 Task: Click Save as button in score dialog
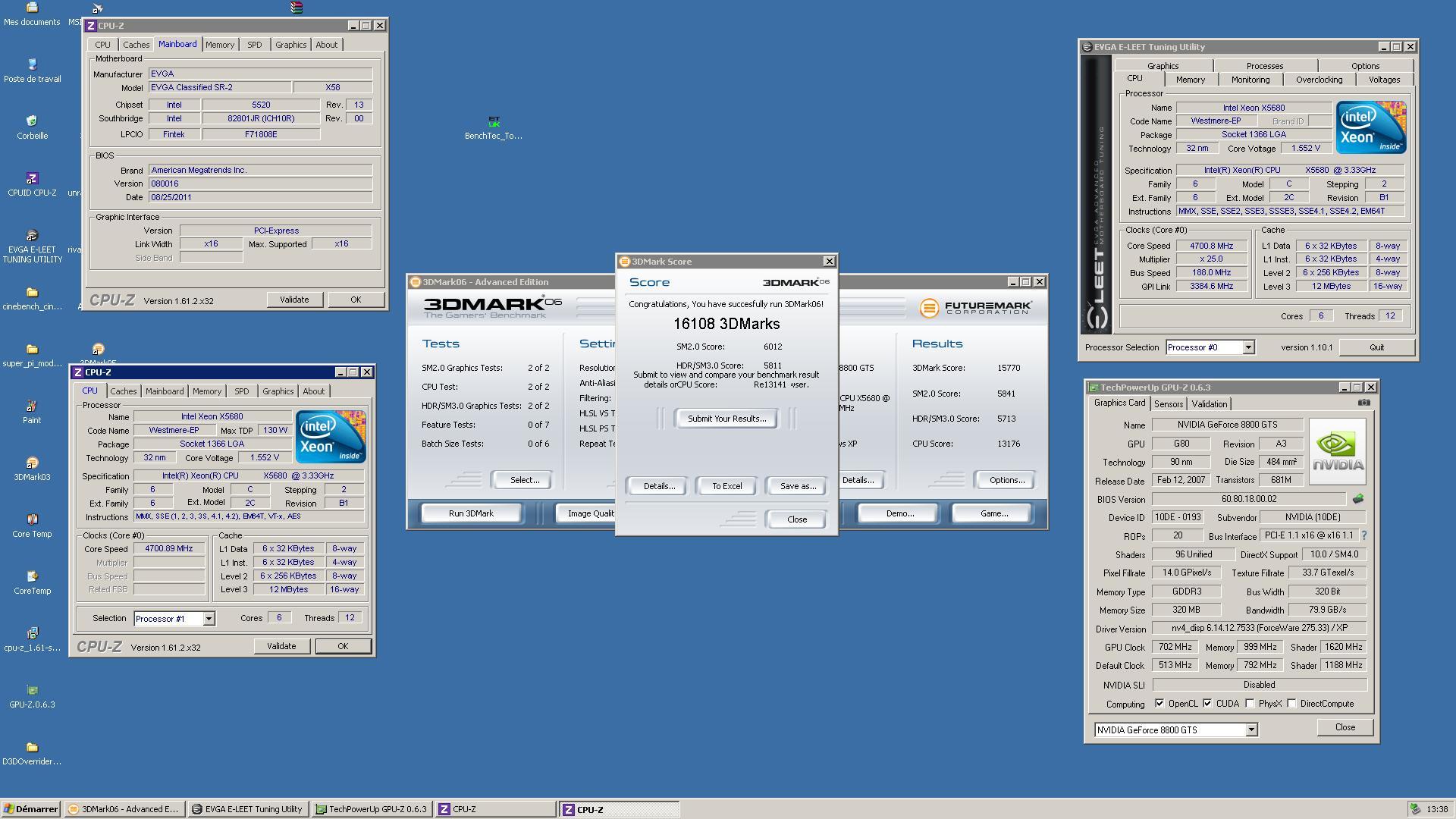[x=798, y=486]
